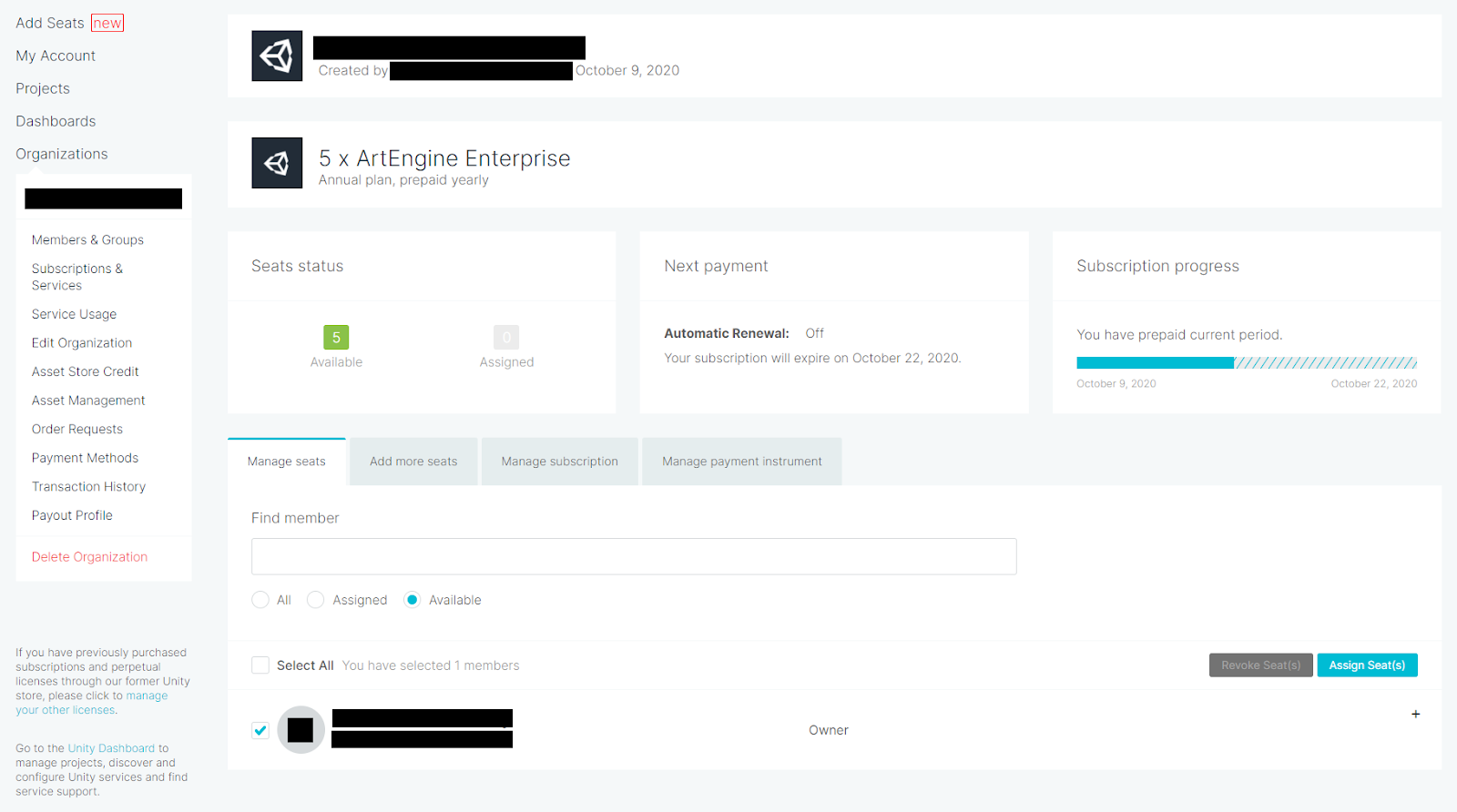Open Asset Management

click(88, 401)
